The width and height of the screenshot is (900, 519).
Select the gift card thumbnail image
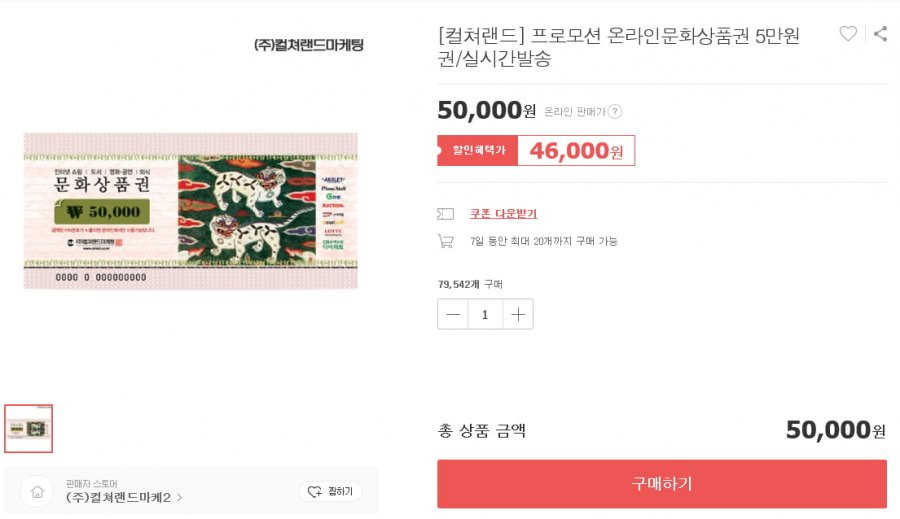pos(29,428)
